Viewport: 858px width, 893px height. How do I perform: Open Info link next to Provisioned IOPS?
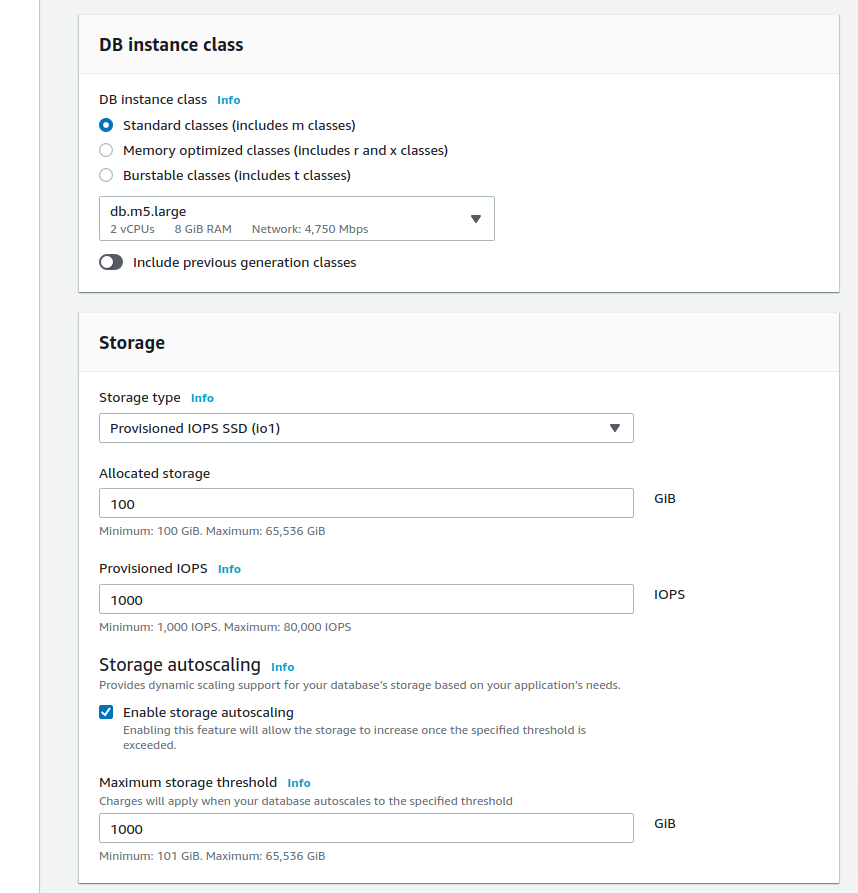pos(229,568)
